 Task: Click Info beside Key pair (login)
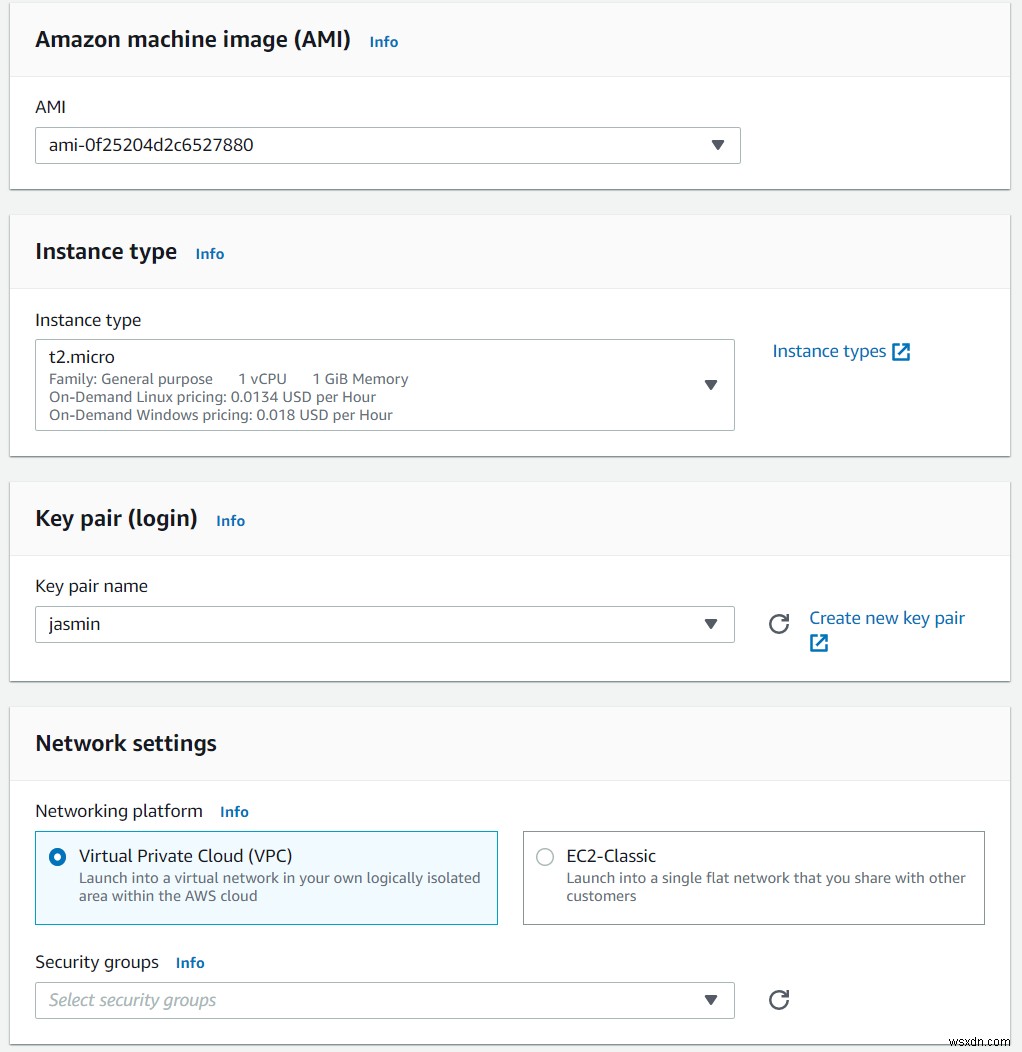[230, 521]
